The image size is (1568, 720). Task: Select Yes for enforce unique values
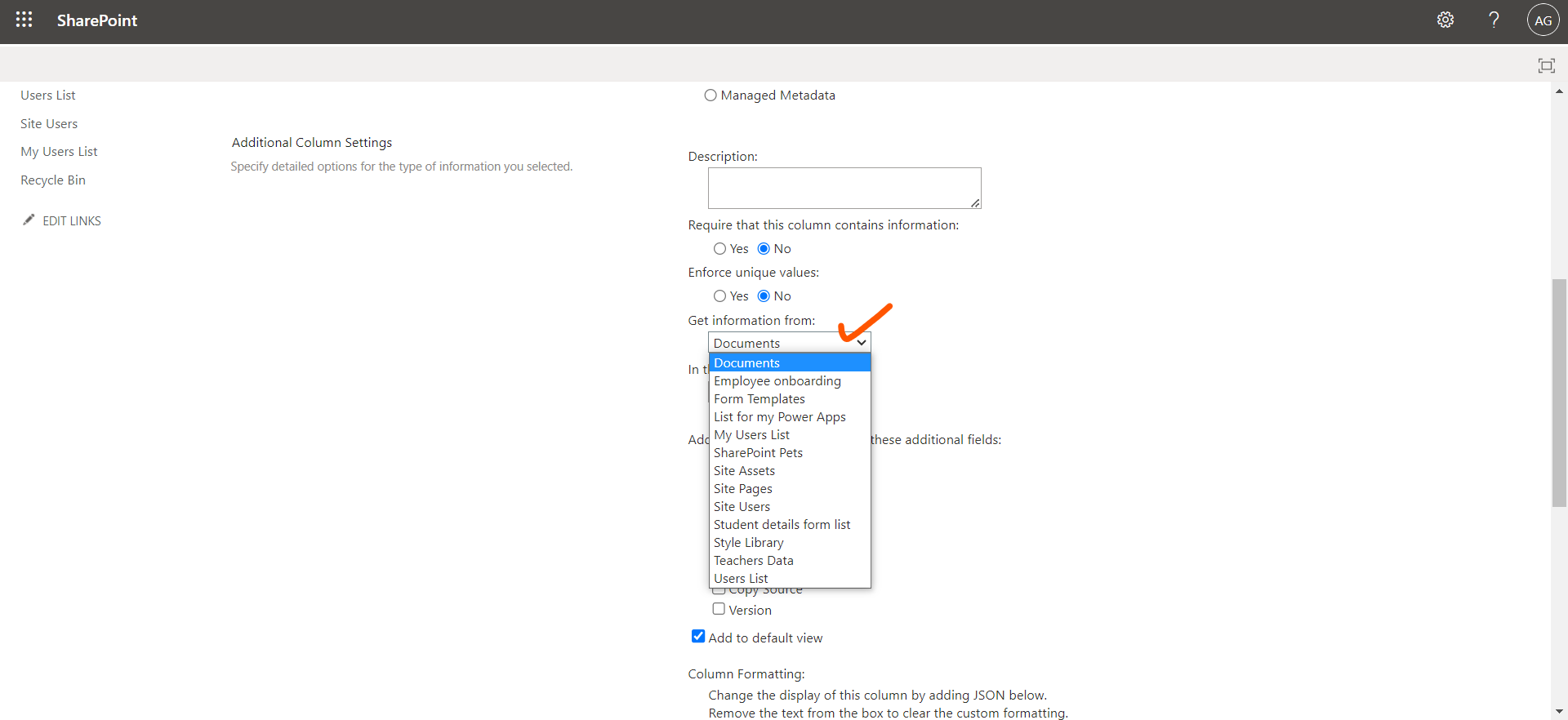(x=719, y=296)
